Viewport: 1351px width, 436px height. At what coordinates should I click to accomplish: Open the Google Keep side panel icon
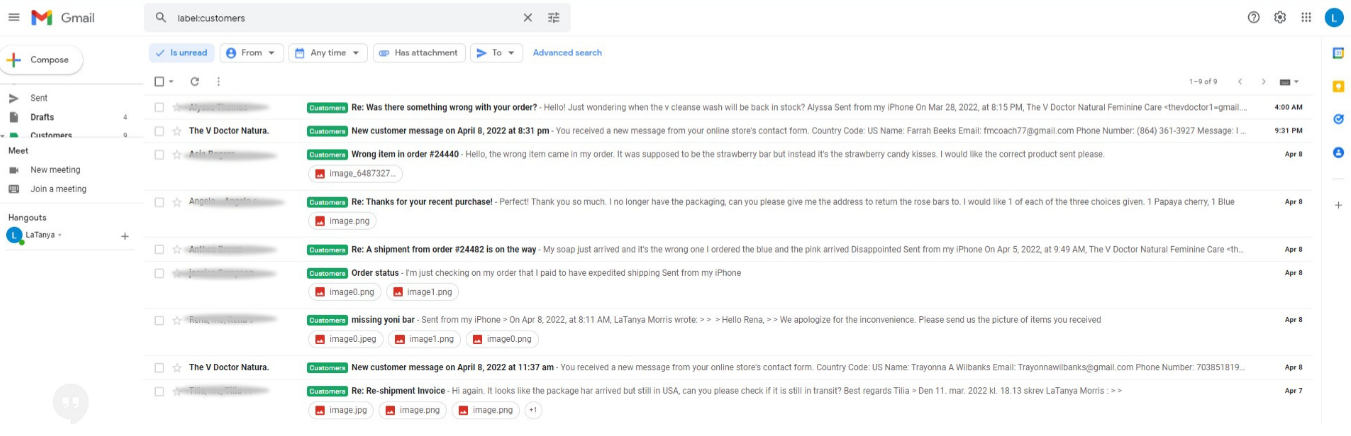[x=1338, y=86]
